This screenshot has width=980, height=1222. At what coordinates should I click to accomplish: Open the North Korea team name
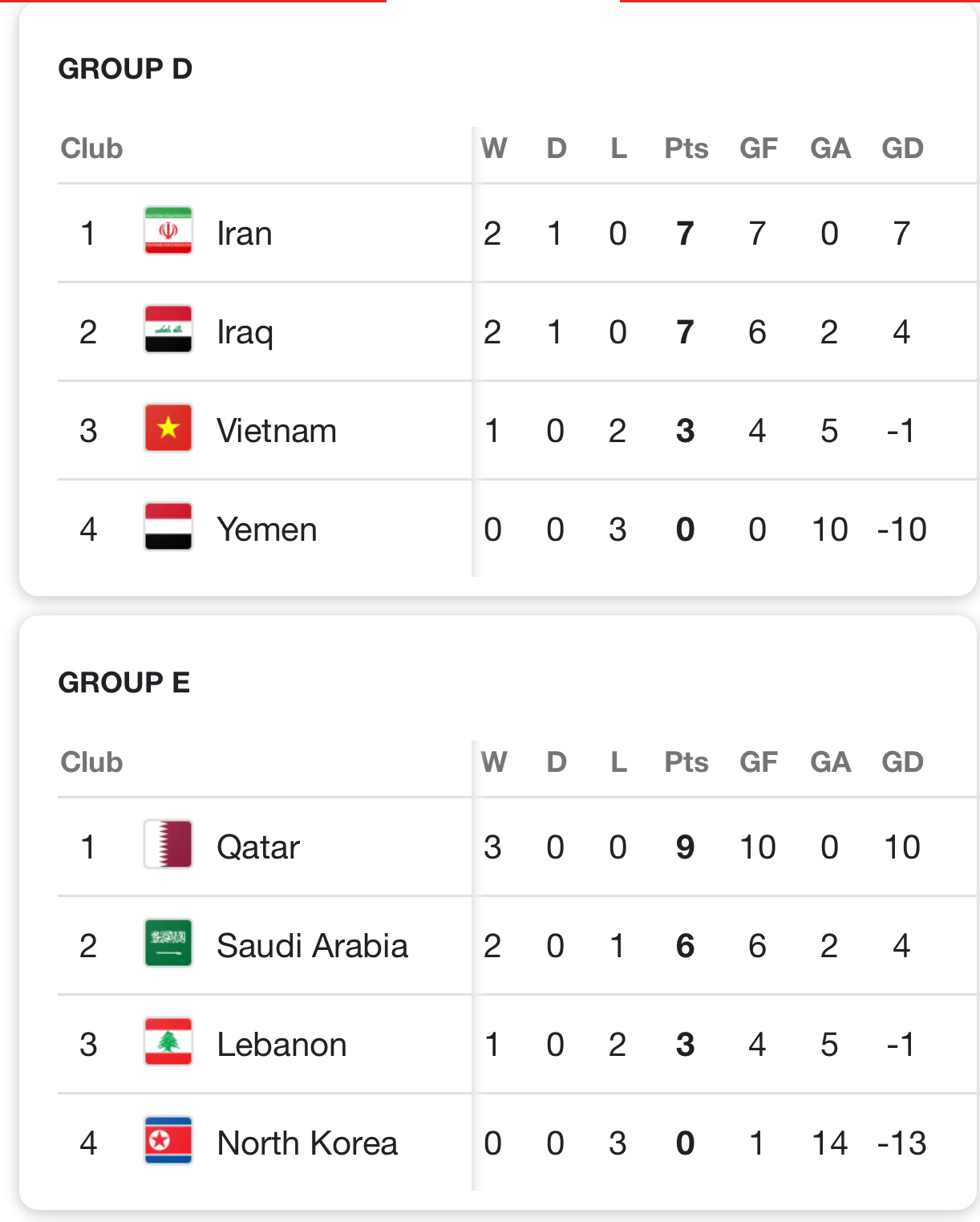307,1143
